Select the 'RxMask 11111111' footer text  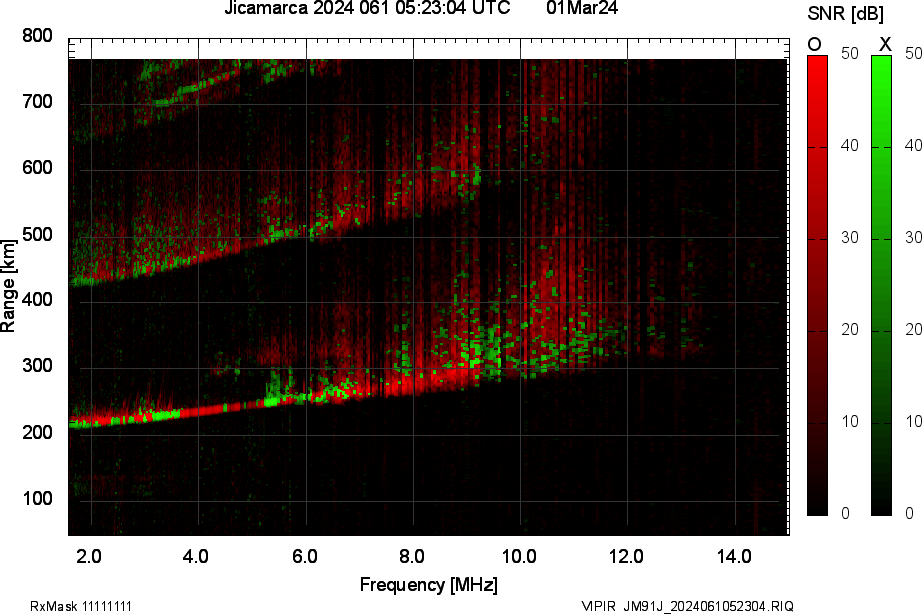(x=81, y=606)
